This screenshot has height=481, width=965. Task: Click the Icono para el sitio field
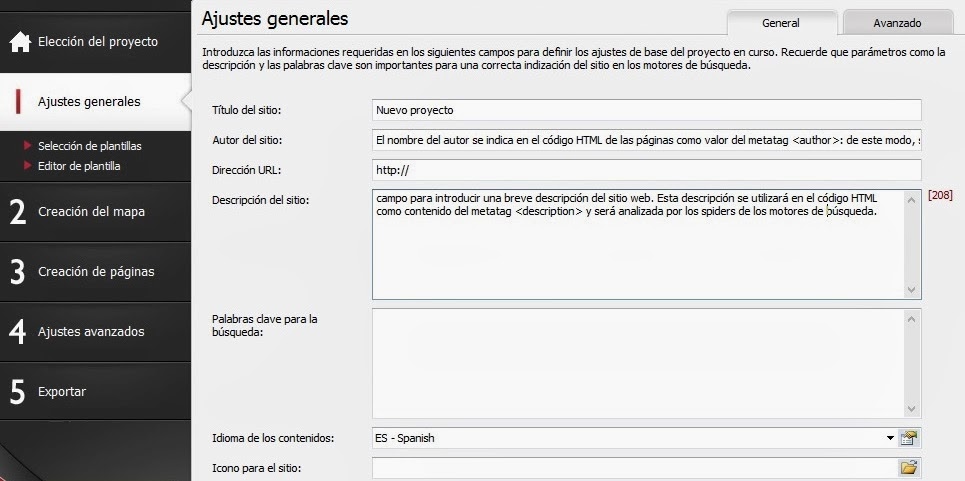[x=635, y=467]
